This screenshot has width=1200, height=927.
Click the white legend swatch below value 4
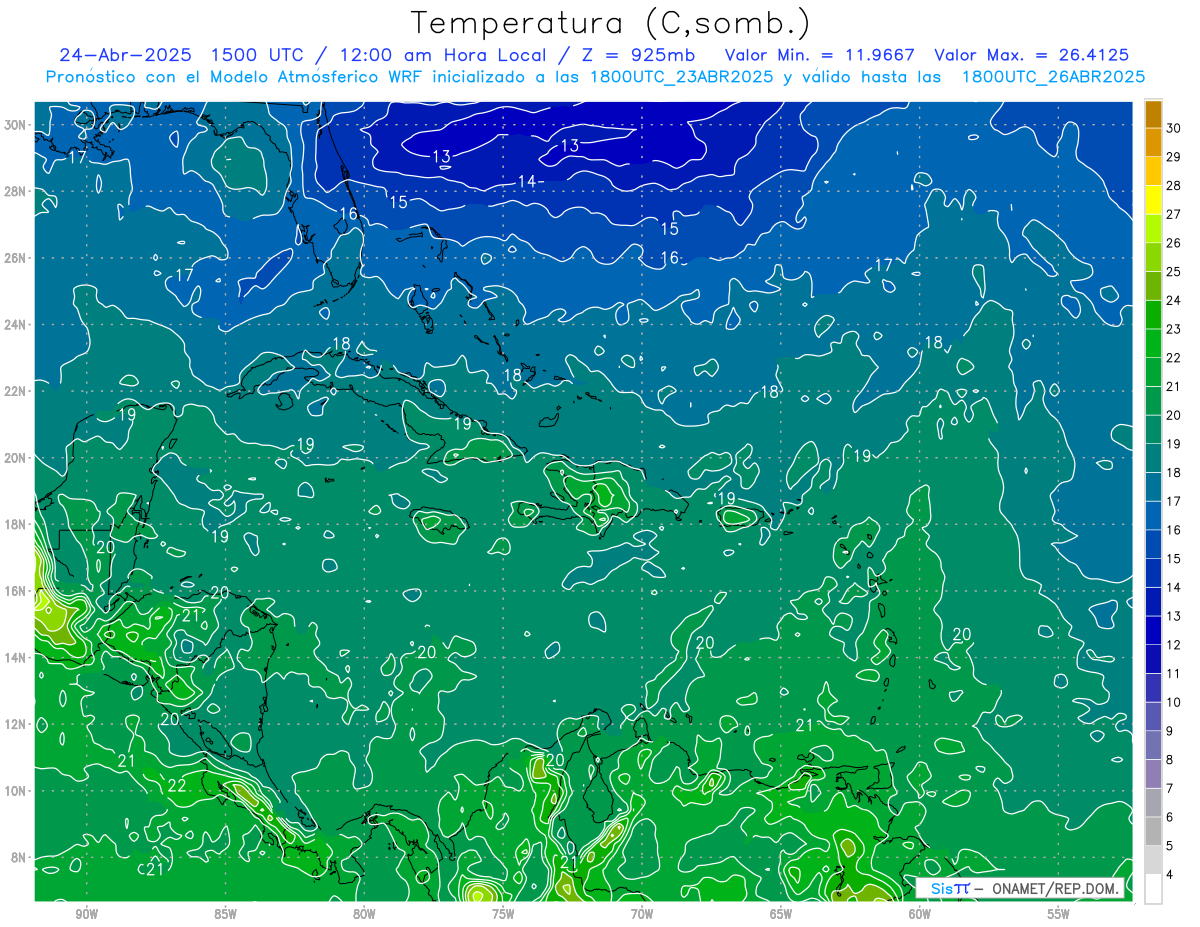(1153, 889)
